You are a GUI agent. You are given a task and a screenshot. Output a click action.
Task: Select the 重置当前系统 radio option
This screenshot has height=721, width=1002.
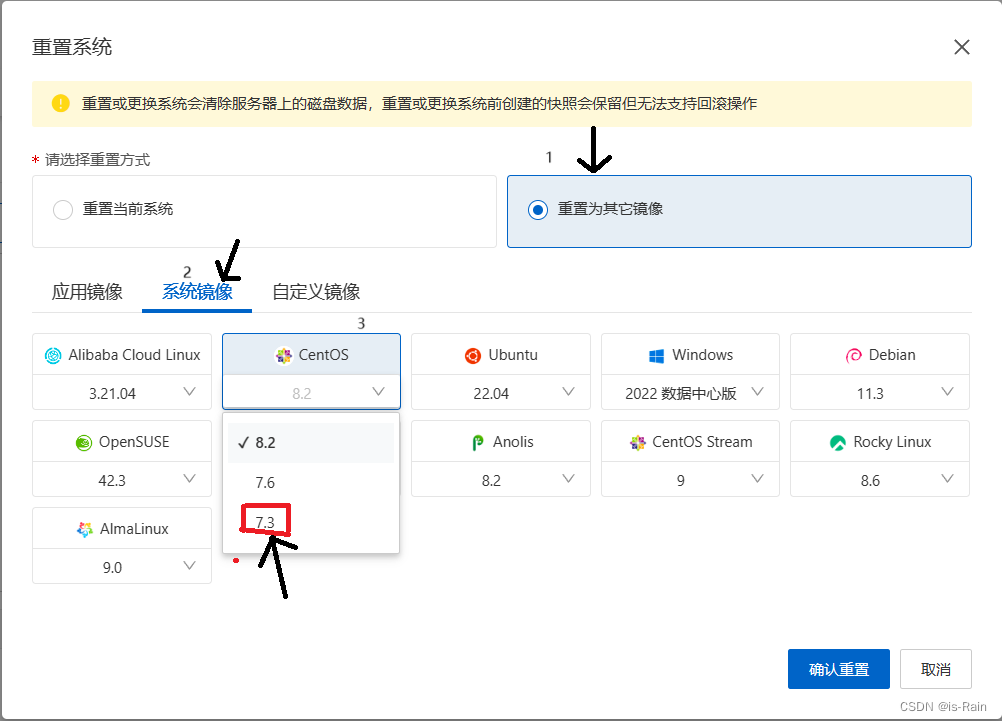[x=63, y=210]
